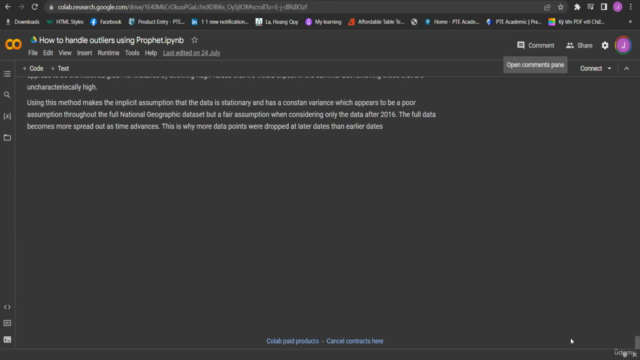Click the Comment button
Screen dimensions: 640x360
[536, 45]
